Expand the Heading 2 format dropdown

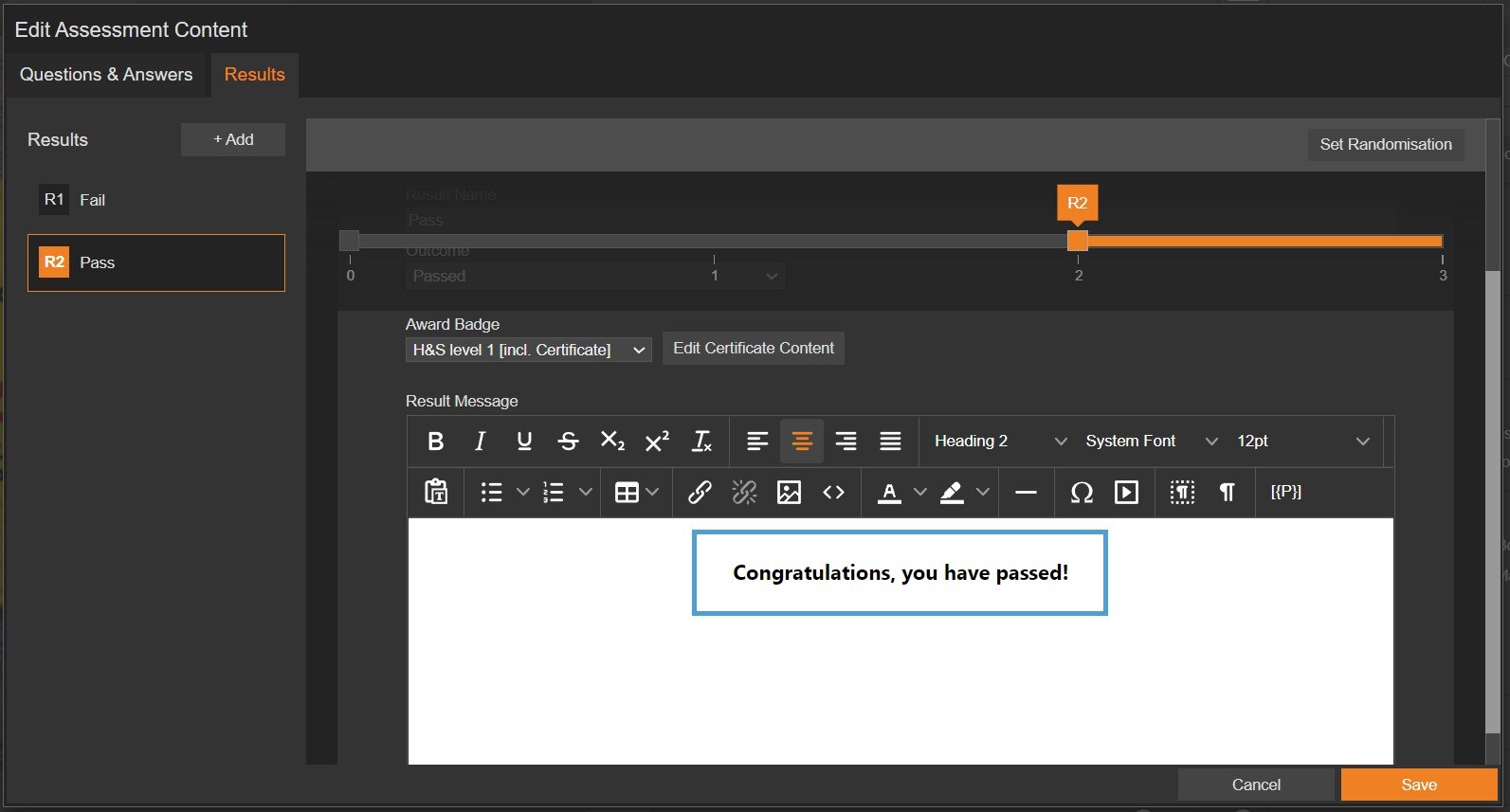click(999, 442)
